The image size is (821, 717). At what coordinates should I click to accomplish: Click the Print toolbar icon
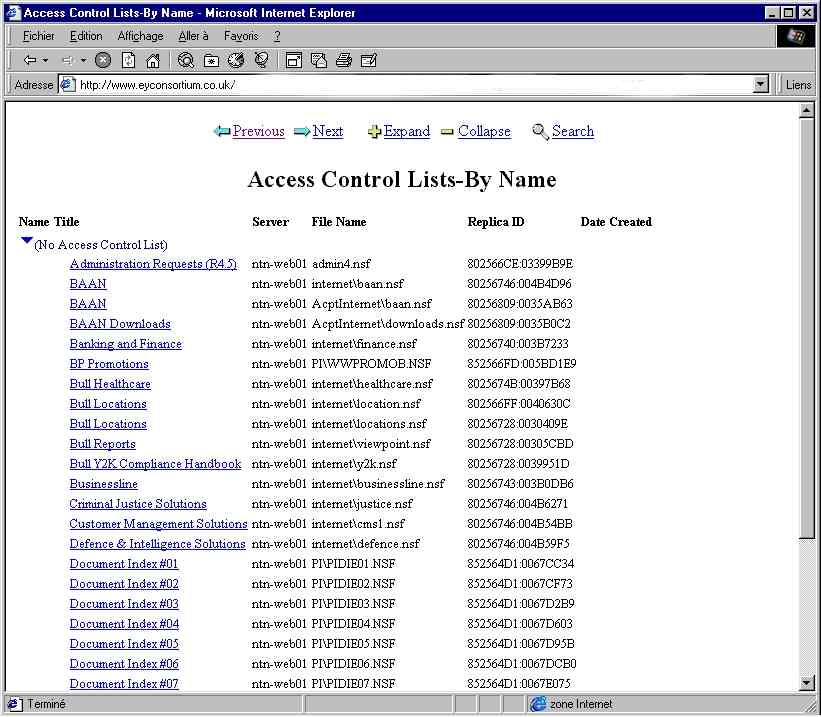pos(343,60)
